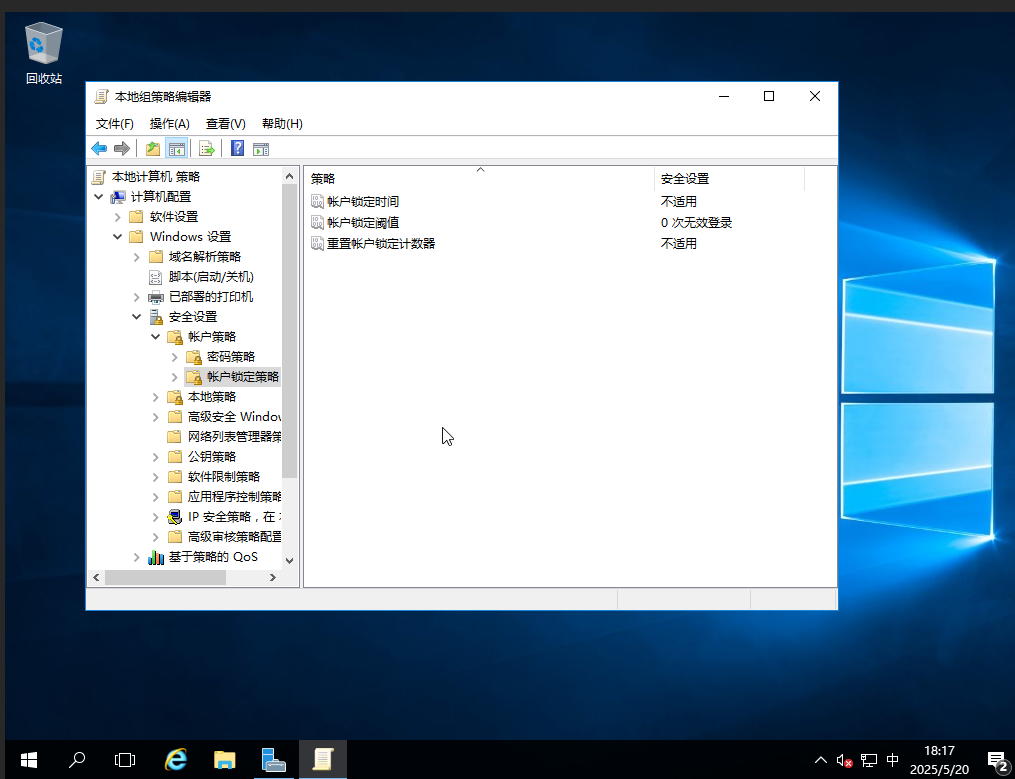Click the policy icon beside 重置帐户锁定计数器

317,243
